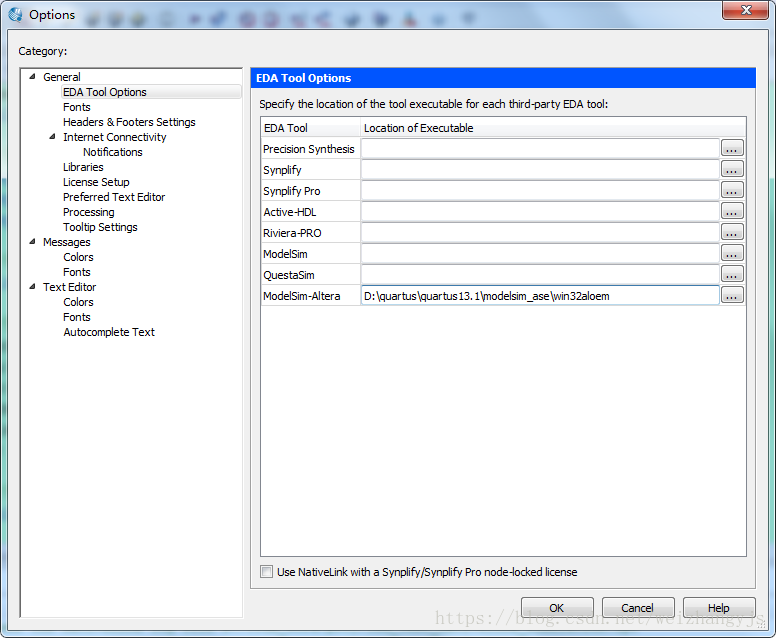Open Tooltip Settings page
Screen dimensions: 776x638
100,227
